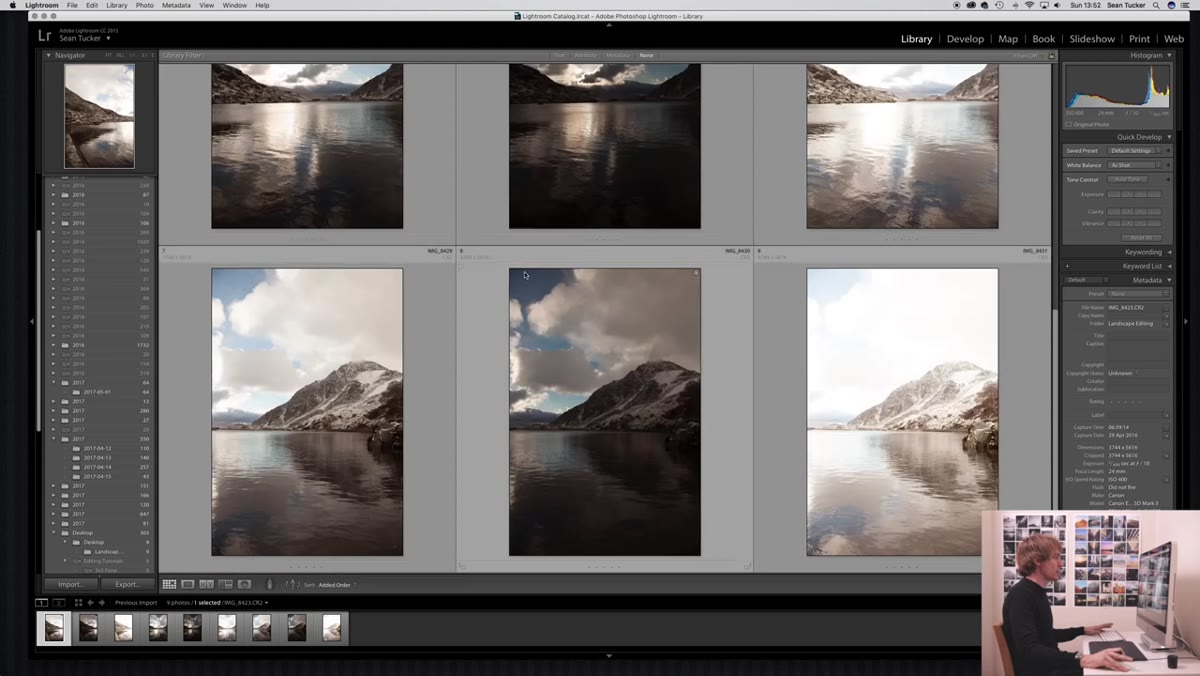Click the Wi-Fi status icon
1200x676 pixels.
click(1029, 5)
